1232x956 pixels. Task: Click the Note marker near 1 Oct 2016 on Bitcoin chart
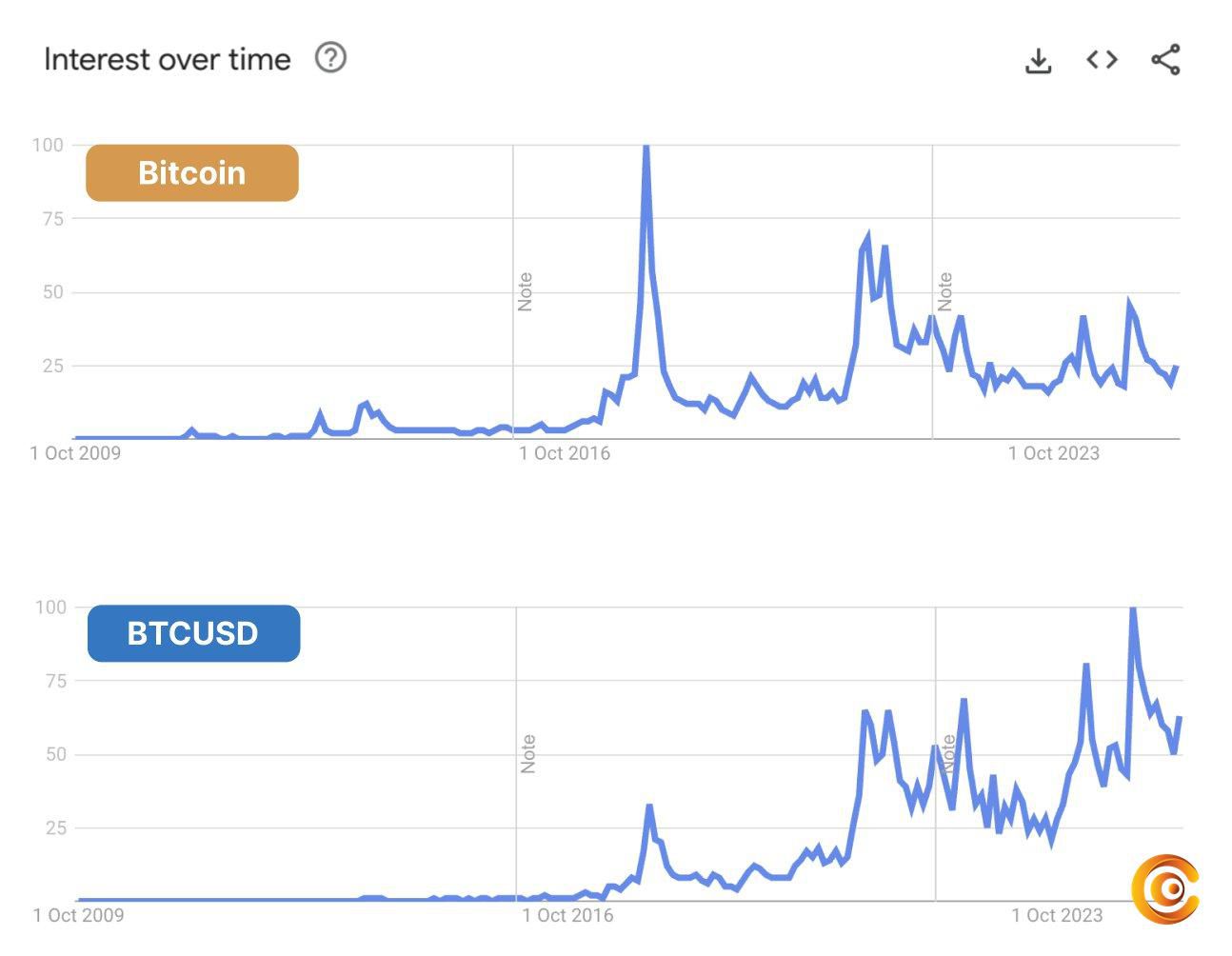point(526,291)
